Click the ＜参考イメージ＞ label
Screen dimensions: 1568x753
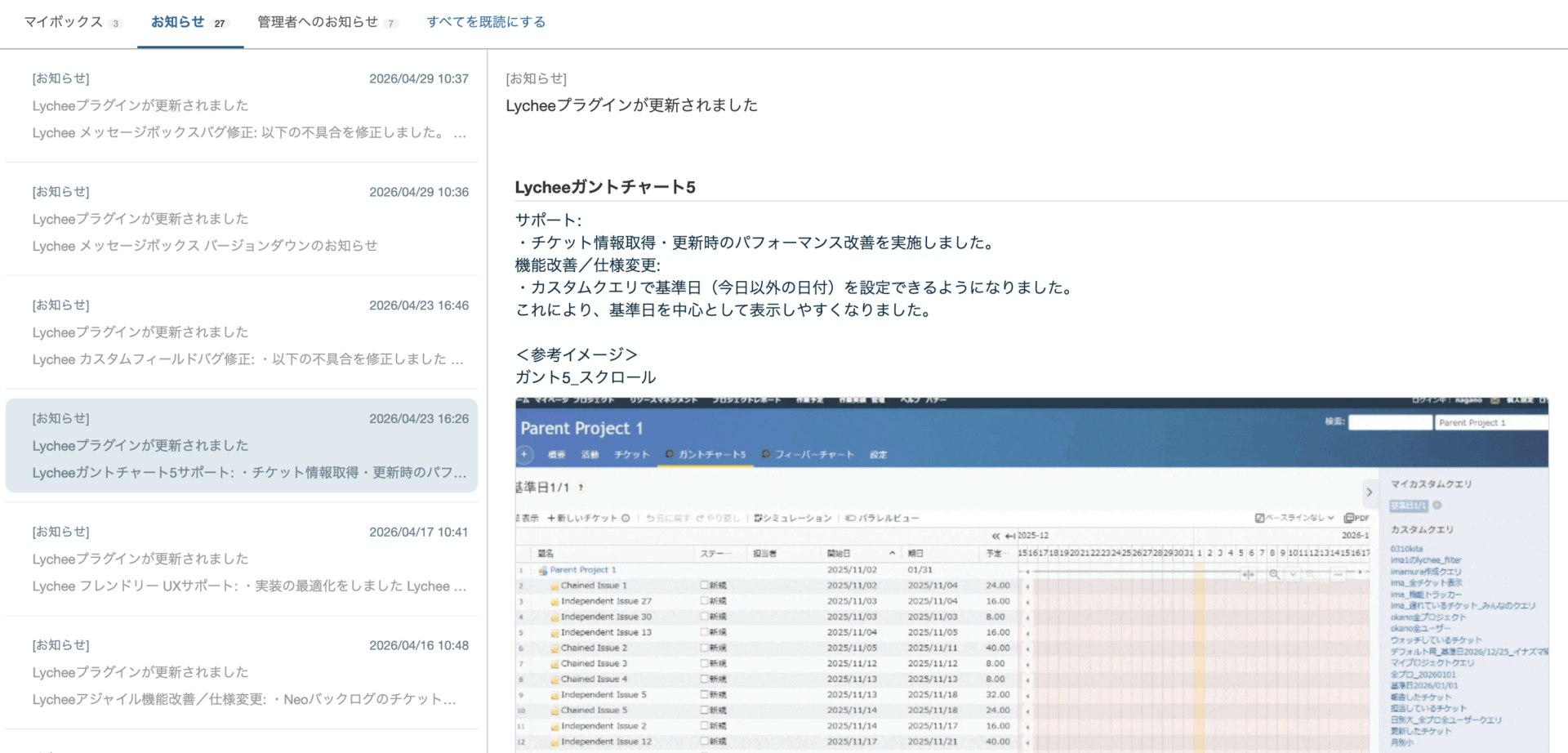click(x=577, y=355)
